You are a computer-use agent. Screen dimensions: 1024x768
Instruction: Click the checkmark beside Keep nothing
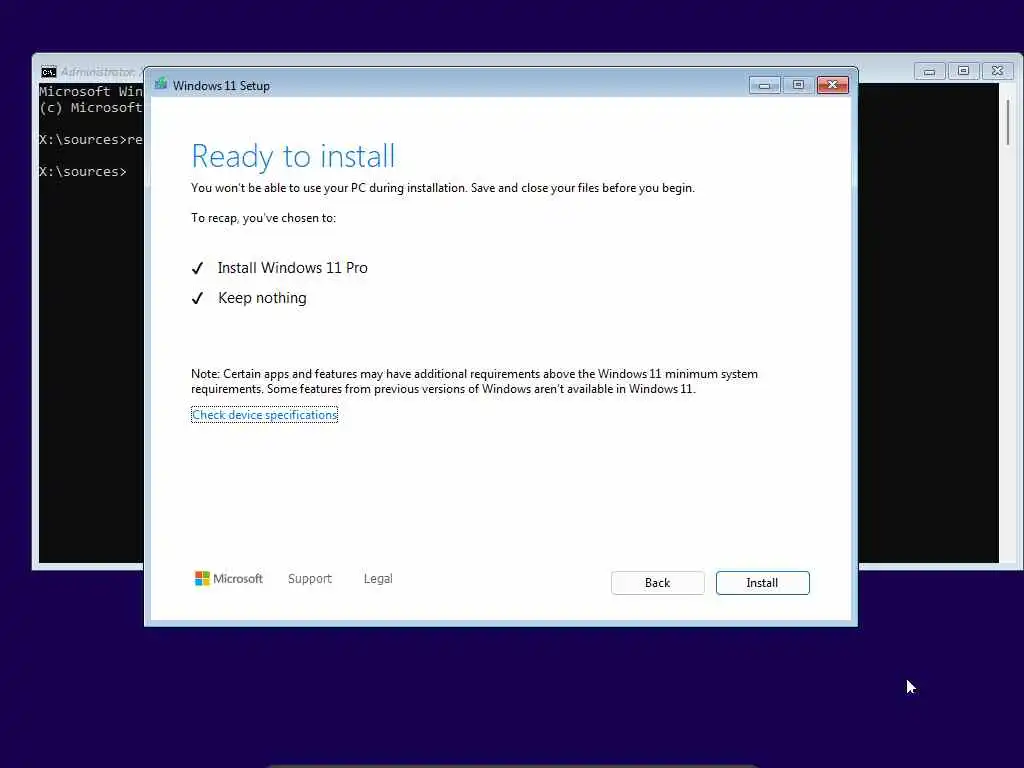tap(197, 298)
